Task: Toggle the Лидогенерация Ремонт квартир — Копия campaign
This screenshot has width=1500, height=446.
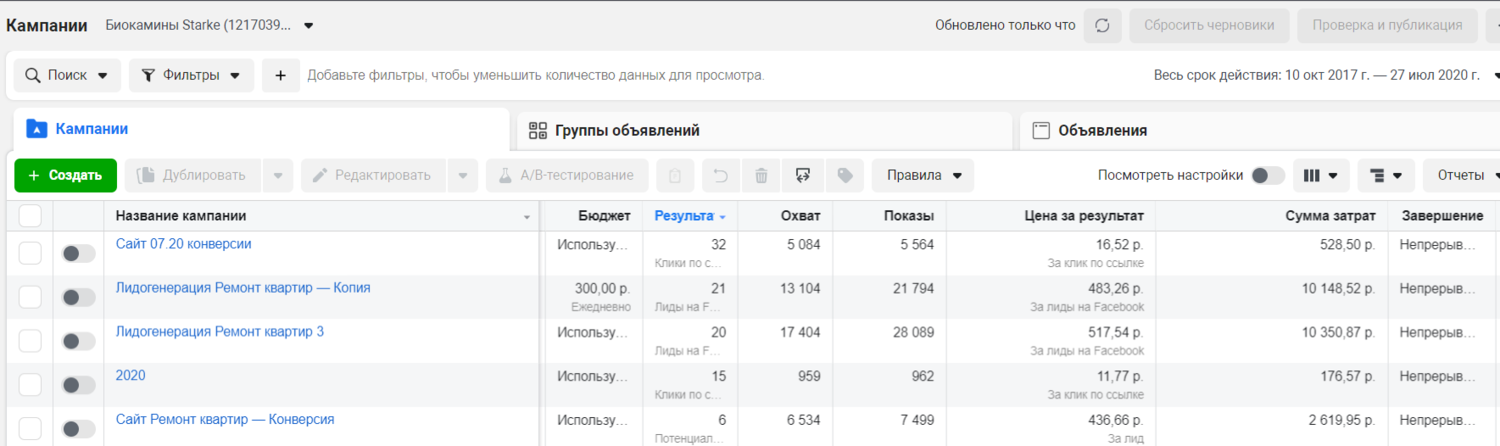Action: (x=79, y=298)
